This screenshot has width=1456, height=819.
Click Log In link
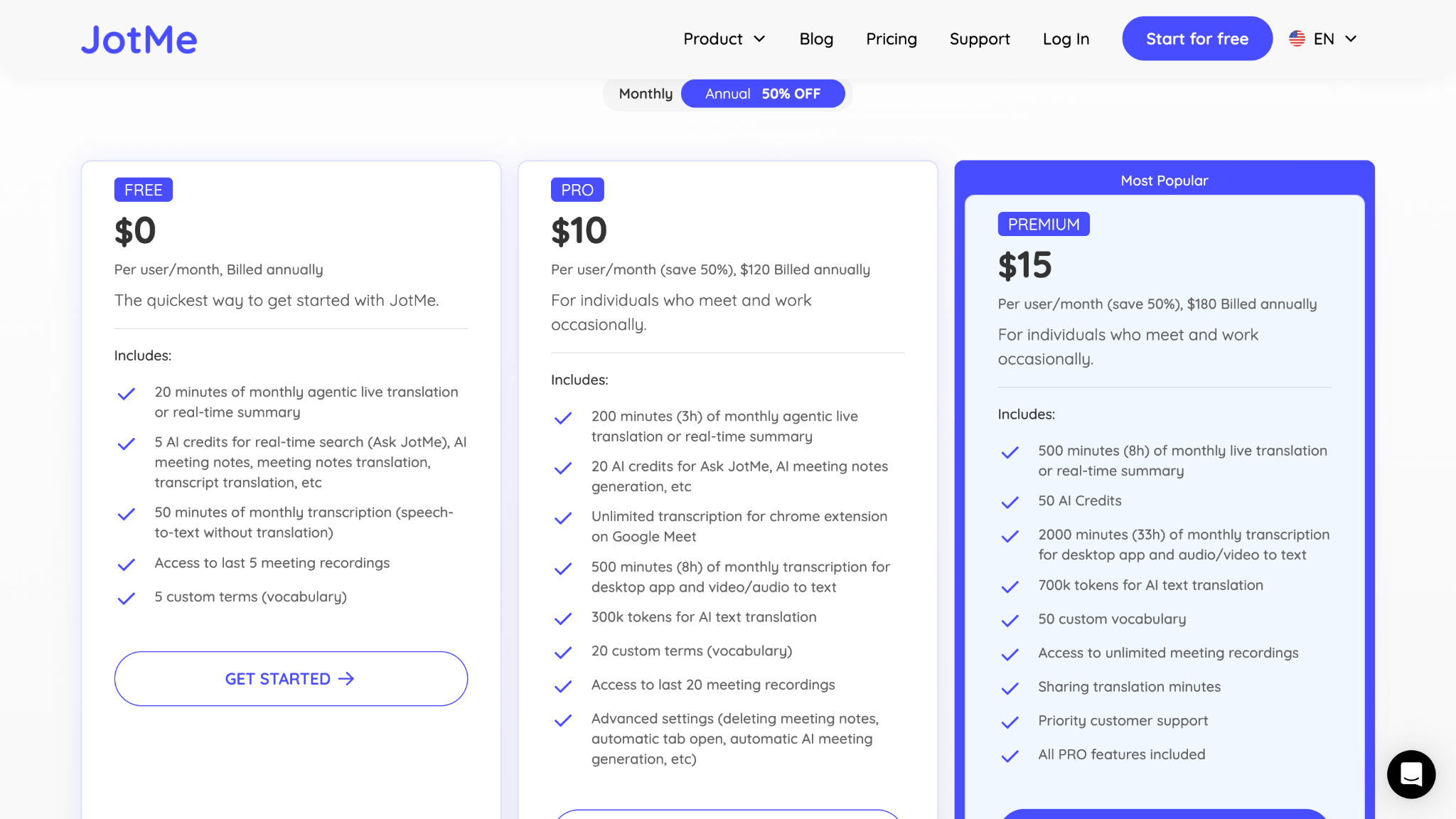pyautogui.click(x=1066, y=39)
